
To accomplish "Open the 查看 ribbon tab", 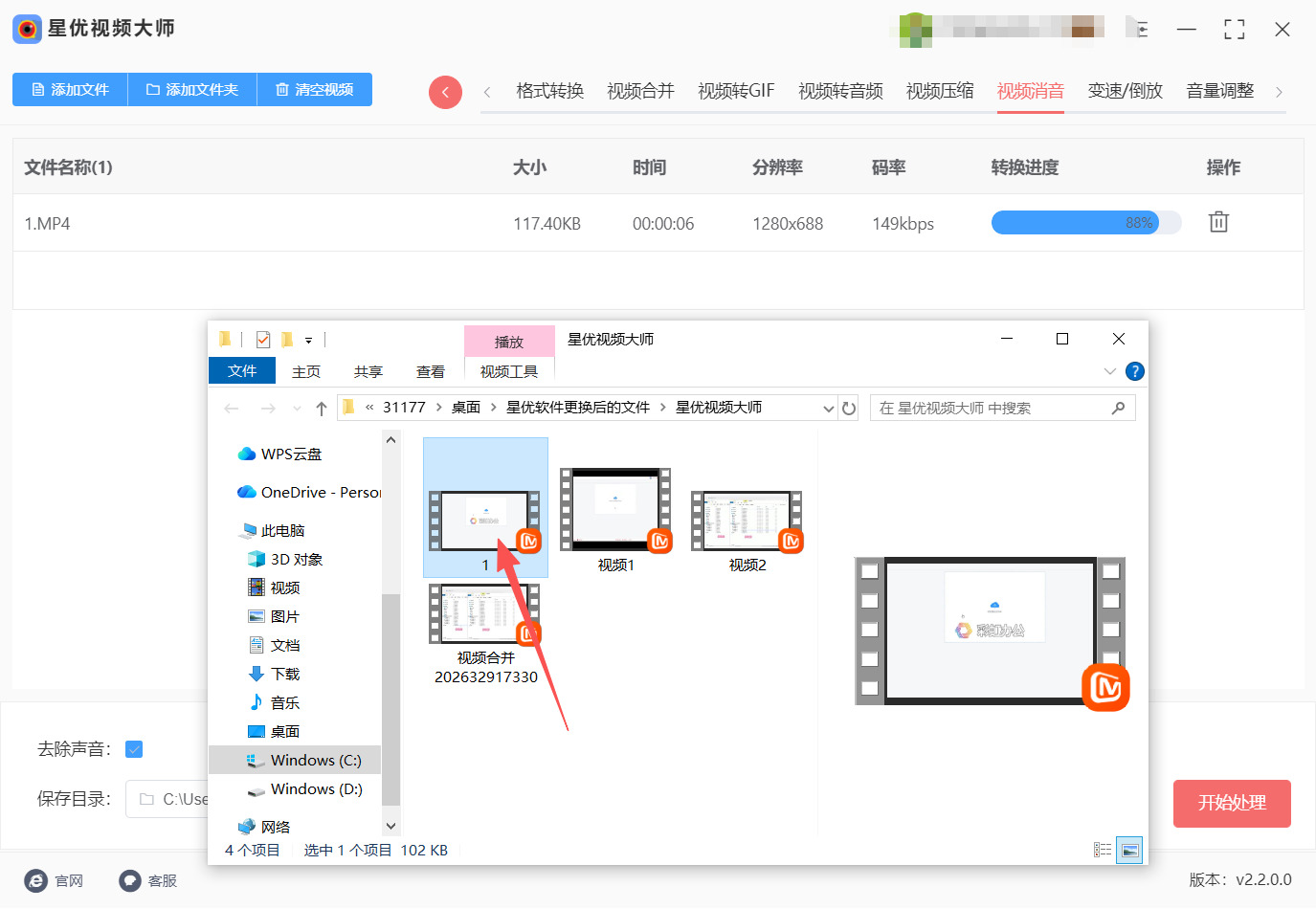I will click(x=430, y=371).
